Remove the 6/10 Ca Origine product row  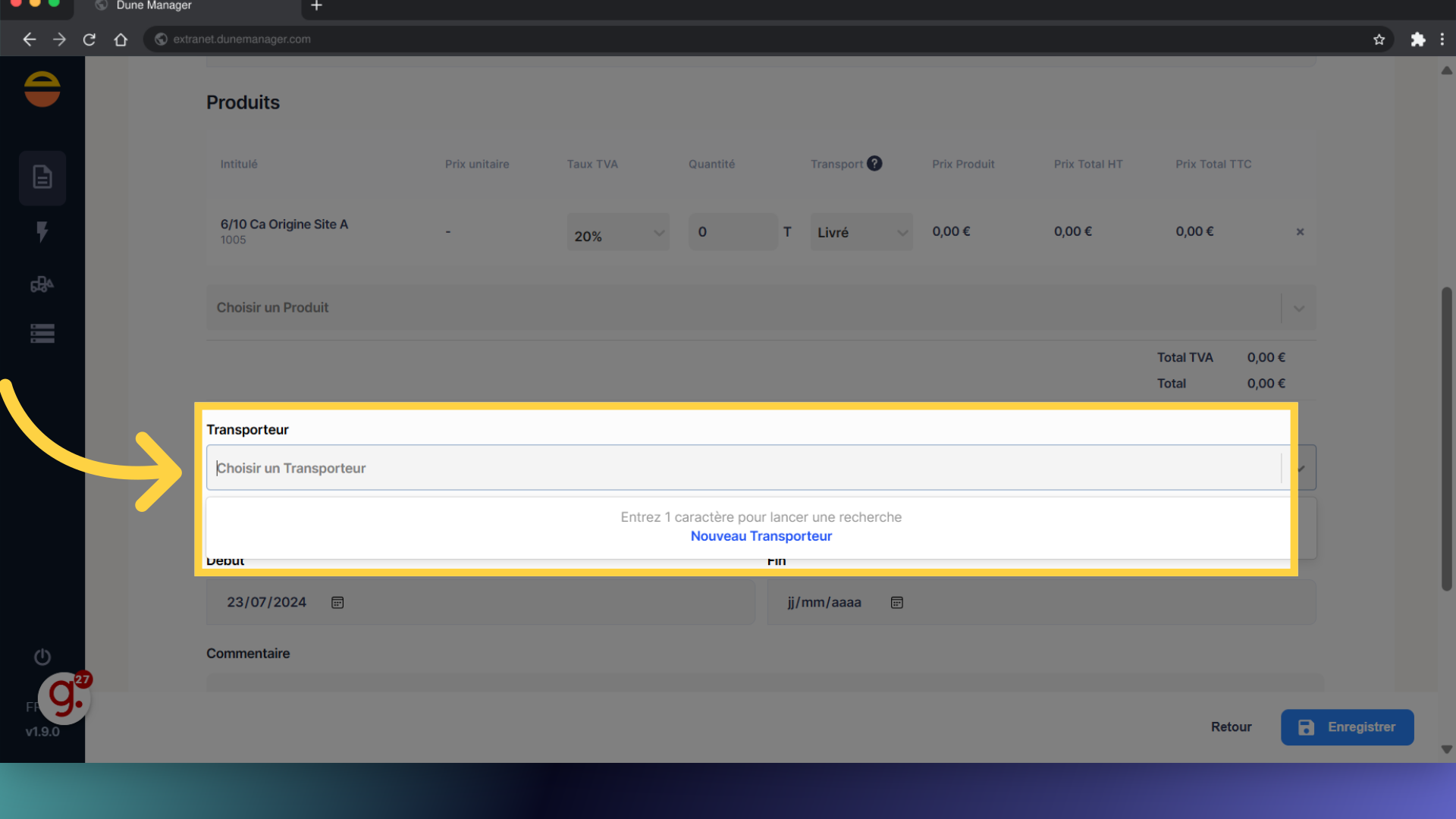1300,232
